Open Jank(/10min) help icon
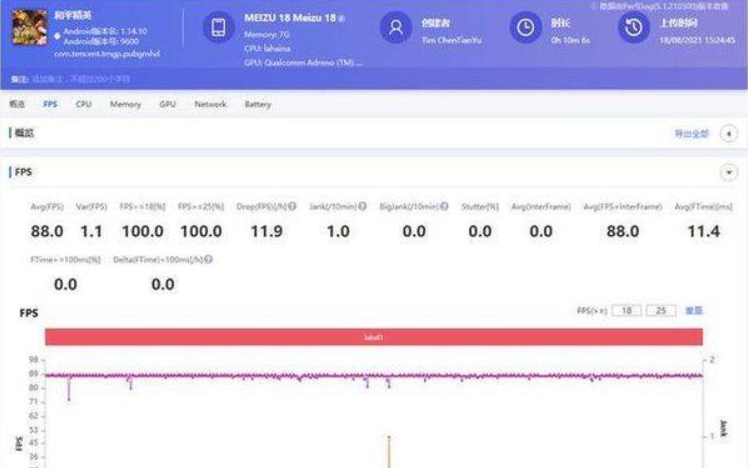 tap(362, 206)
